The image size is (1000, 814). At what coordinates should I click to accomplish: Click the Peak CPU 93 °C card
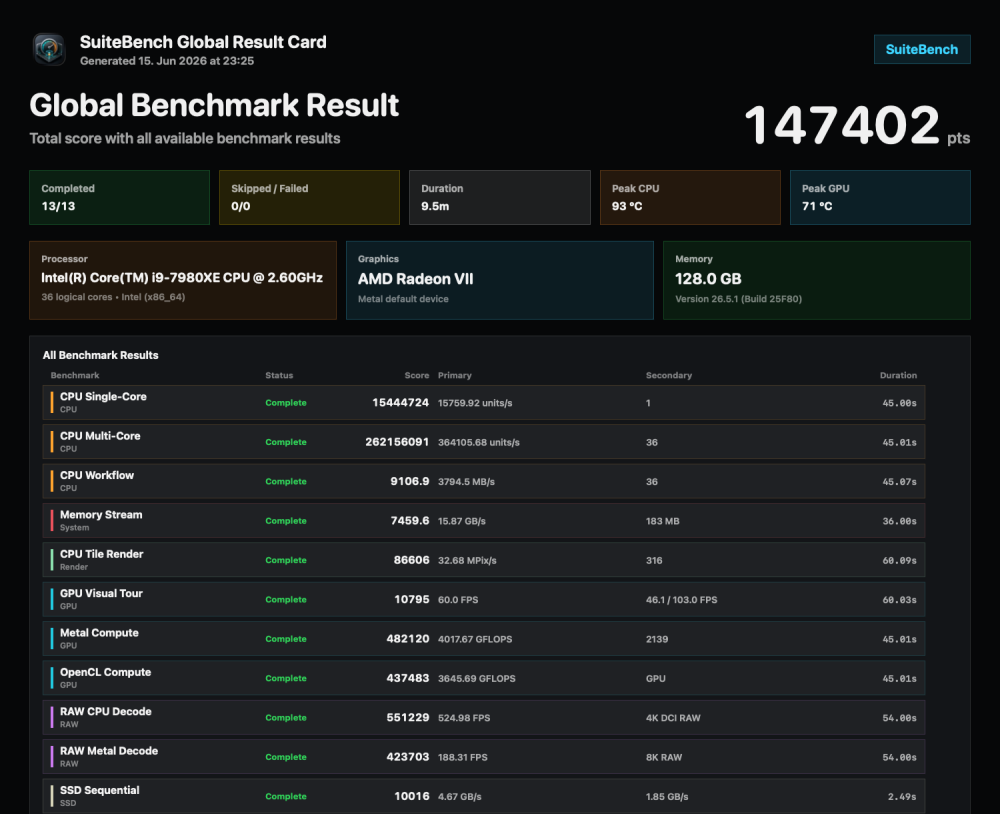tap(690, 197)
